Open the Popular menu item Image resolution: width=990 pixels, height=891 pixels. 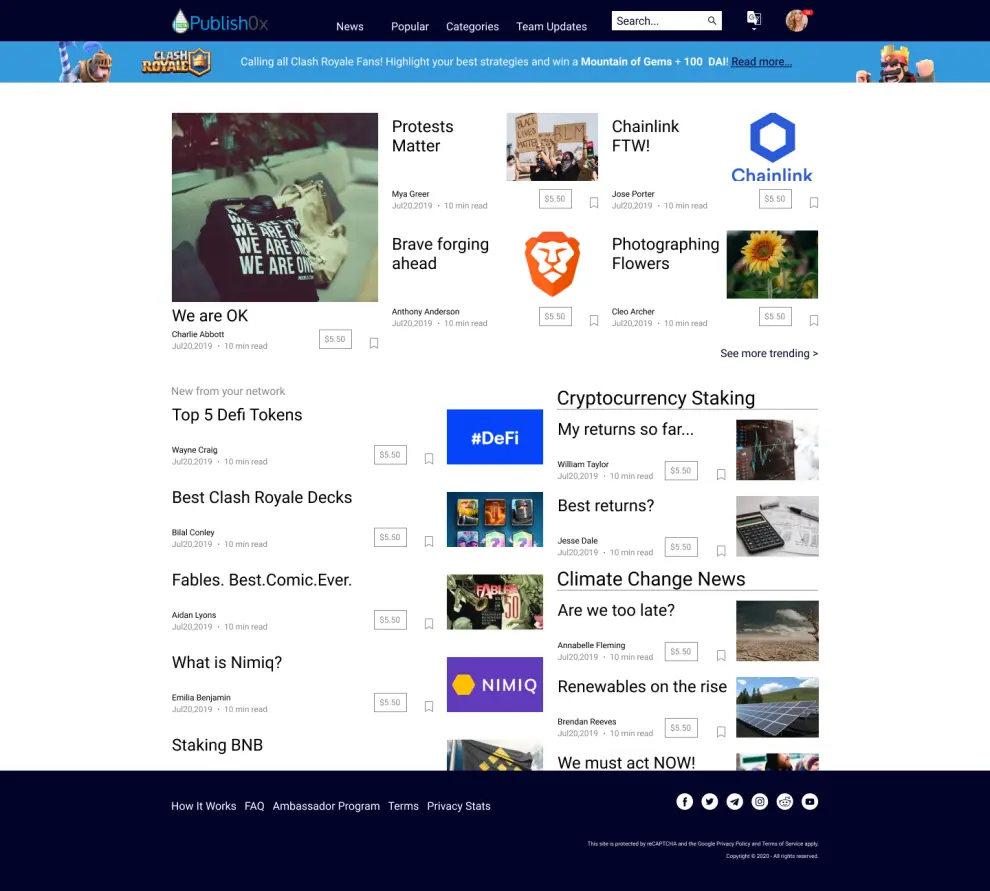[x=410, y=27]
